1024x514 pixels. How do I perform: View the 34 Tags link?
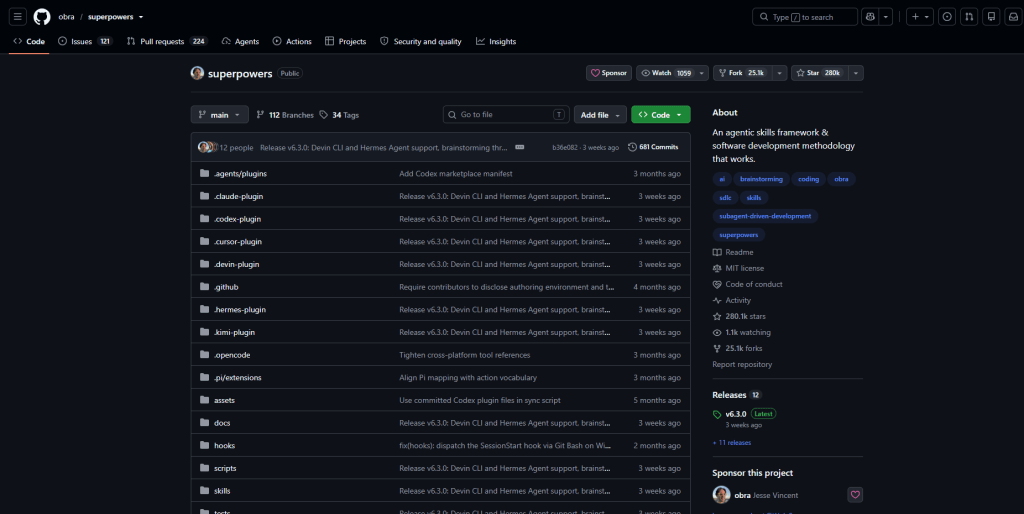coord(339,115)
